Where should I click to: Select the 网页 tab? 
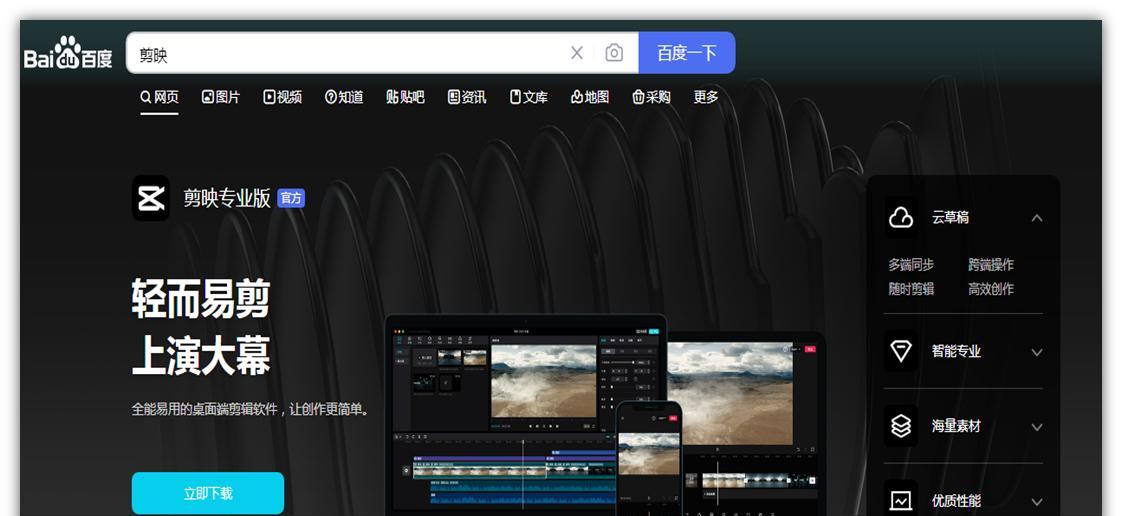click(x=160, y=97)
